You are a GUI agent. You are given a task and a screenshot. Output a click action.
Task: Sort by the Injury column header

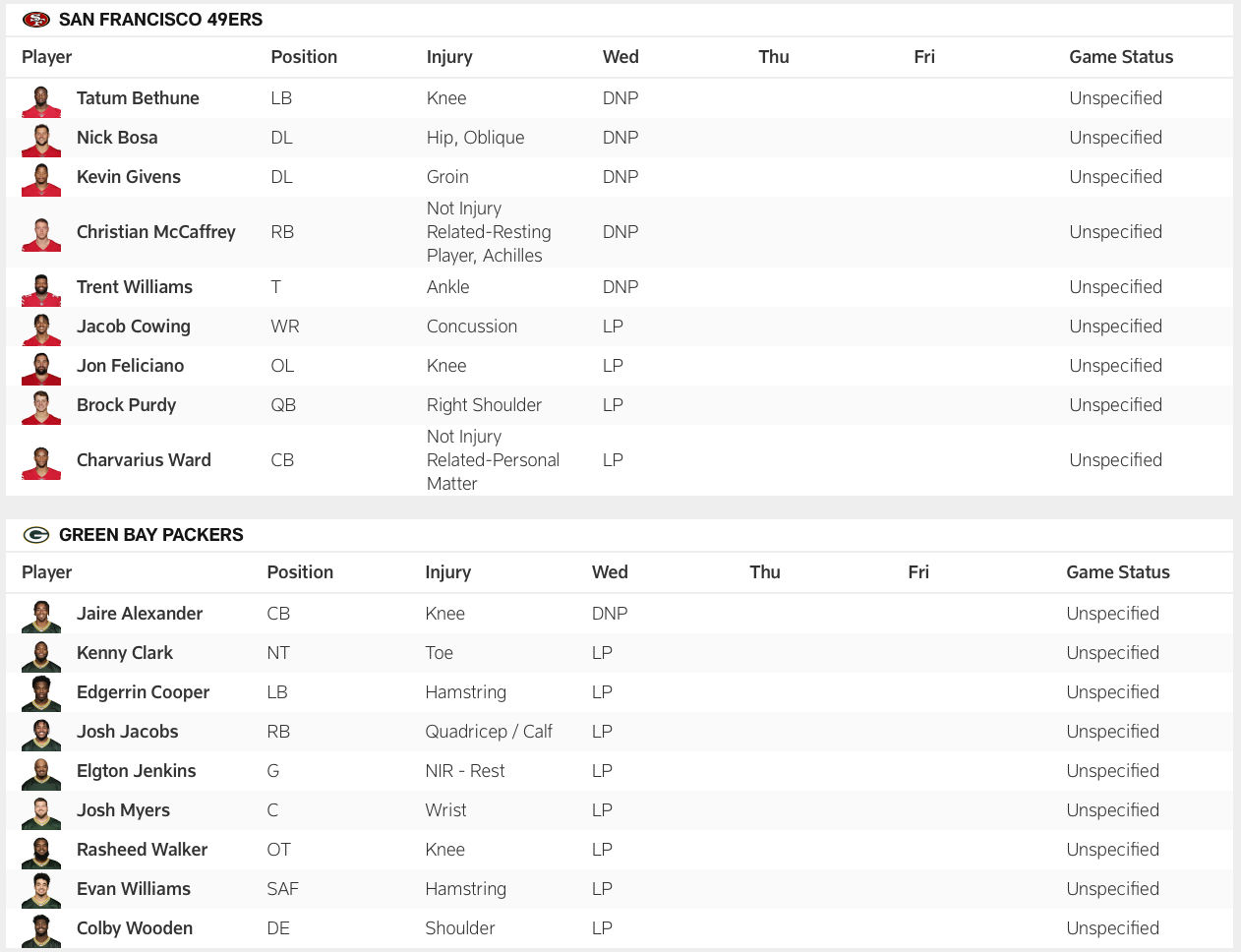tap(449, 57)
